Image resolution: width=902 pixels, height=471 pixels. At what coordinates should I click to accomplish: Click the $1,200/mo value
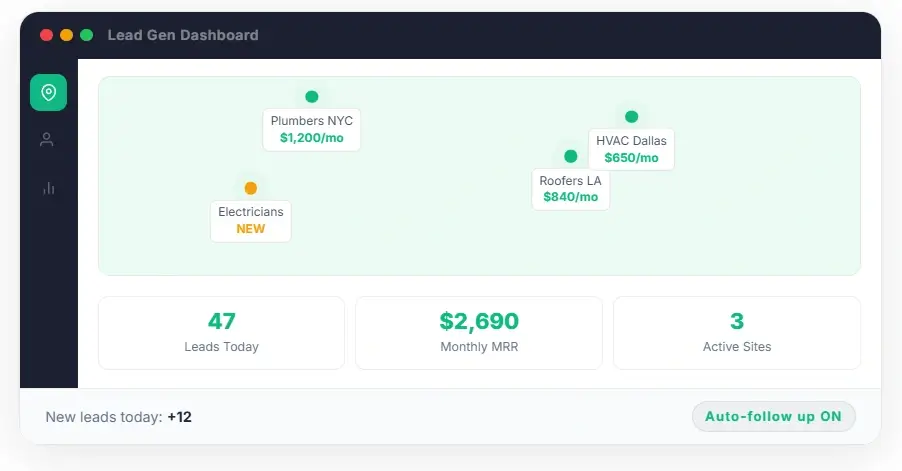click(x=312, y=138)
